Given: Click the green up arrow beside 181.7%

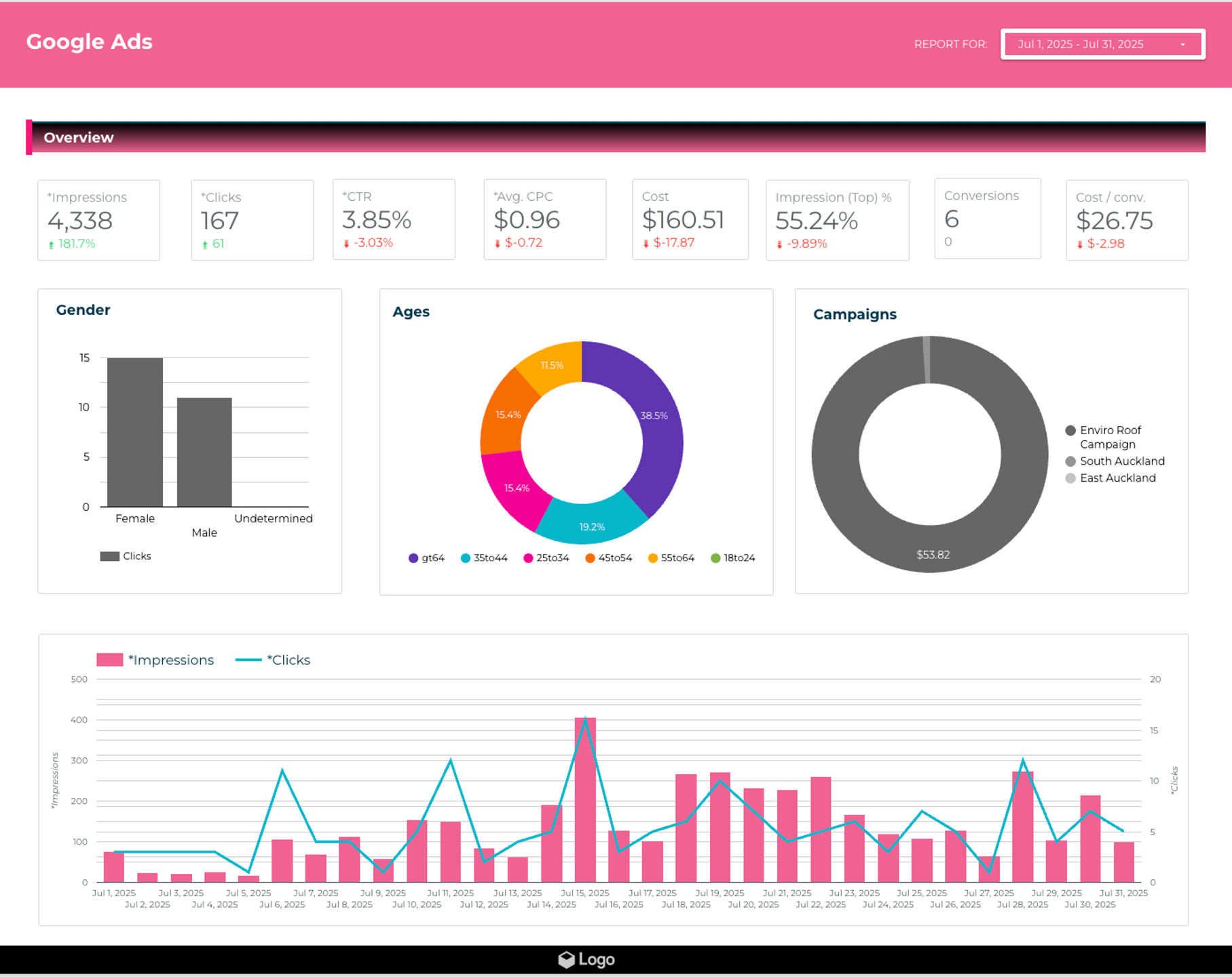Looking at the screenshot, I should [51, 244].
